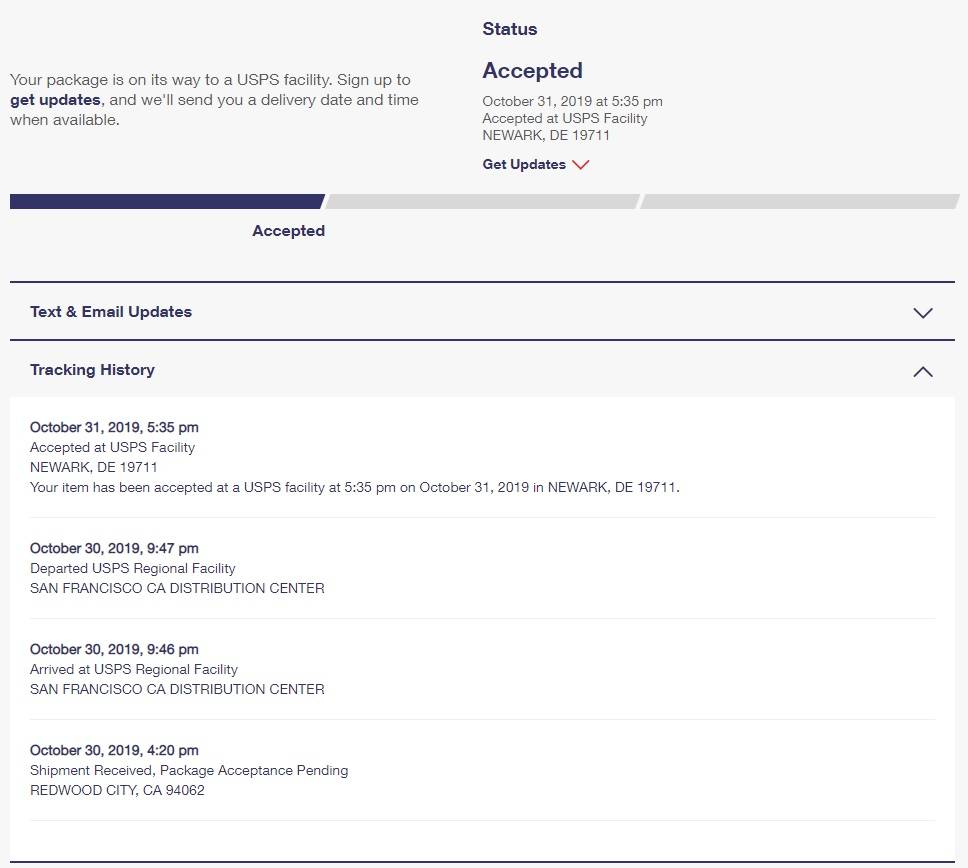Click the Accepted label under progress bar

pos(288,231)
